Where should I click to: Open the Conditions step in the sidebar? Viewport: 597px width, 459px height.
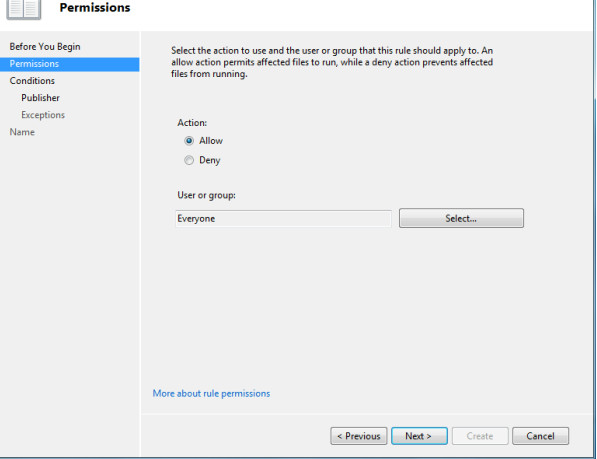click(x=32, y=81)
